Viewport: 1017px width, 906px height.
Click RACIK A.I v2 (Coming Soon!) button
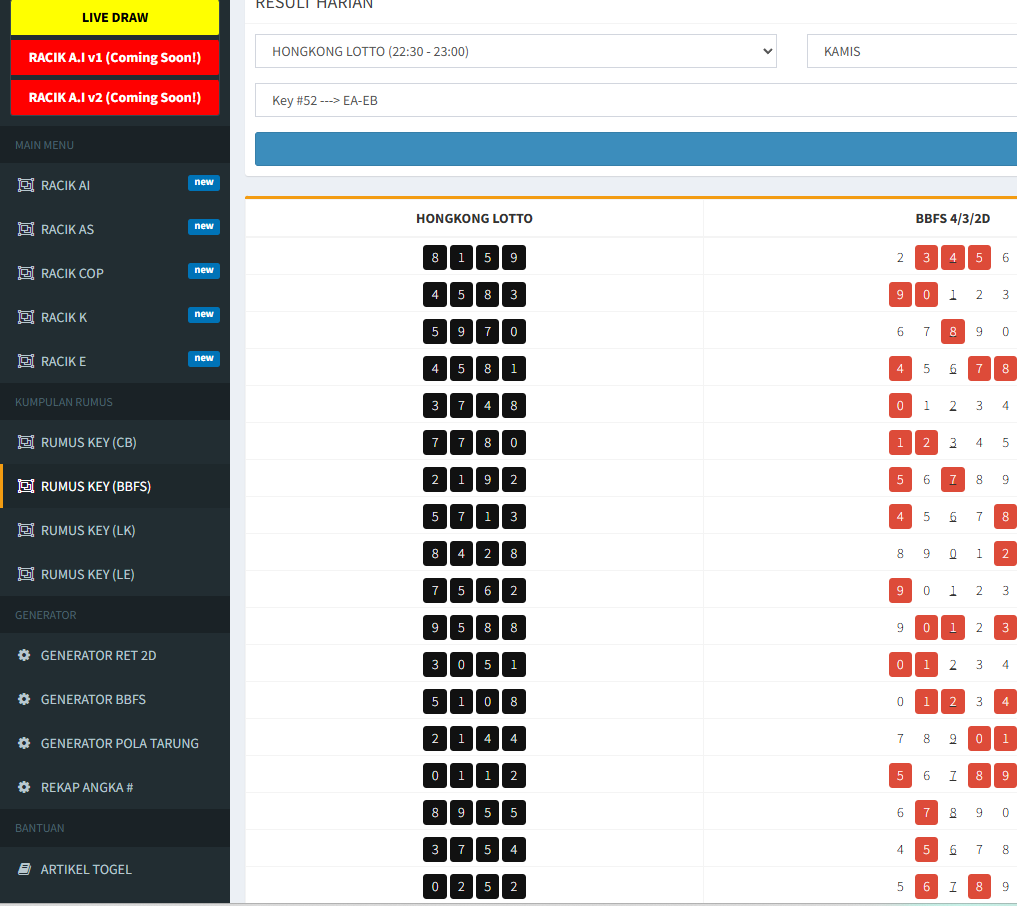(115, 98)
